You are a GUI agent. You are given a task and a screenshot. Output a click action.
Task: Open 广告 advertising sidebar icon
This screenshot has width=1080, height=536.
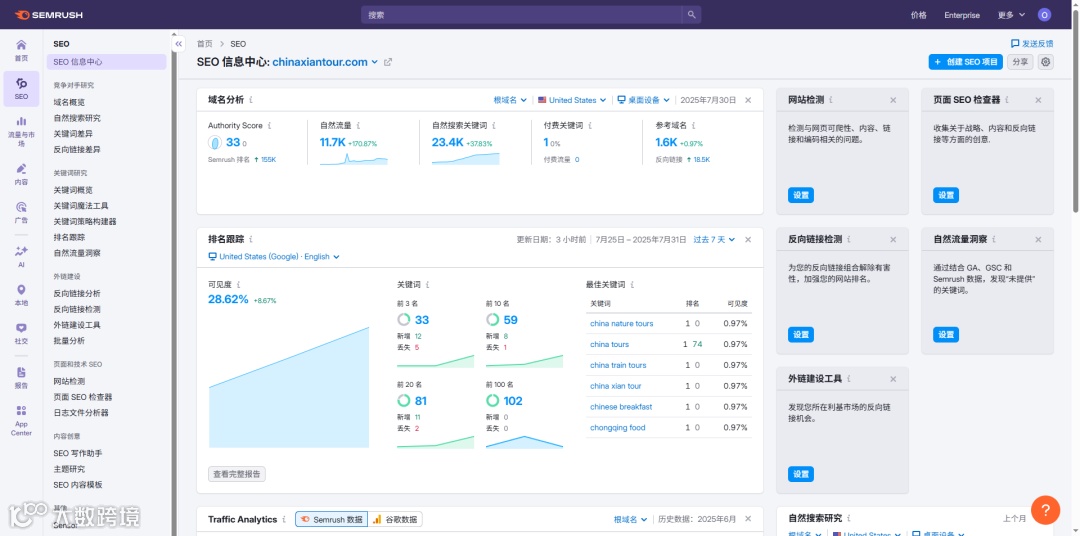tap(21, 213)
